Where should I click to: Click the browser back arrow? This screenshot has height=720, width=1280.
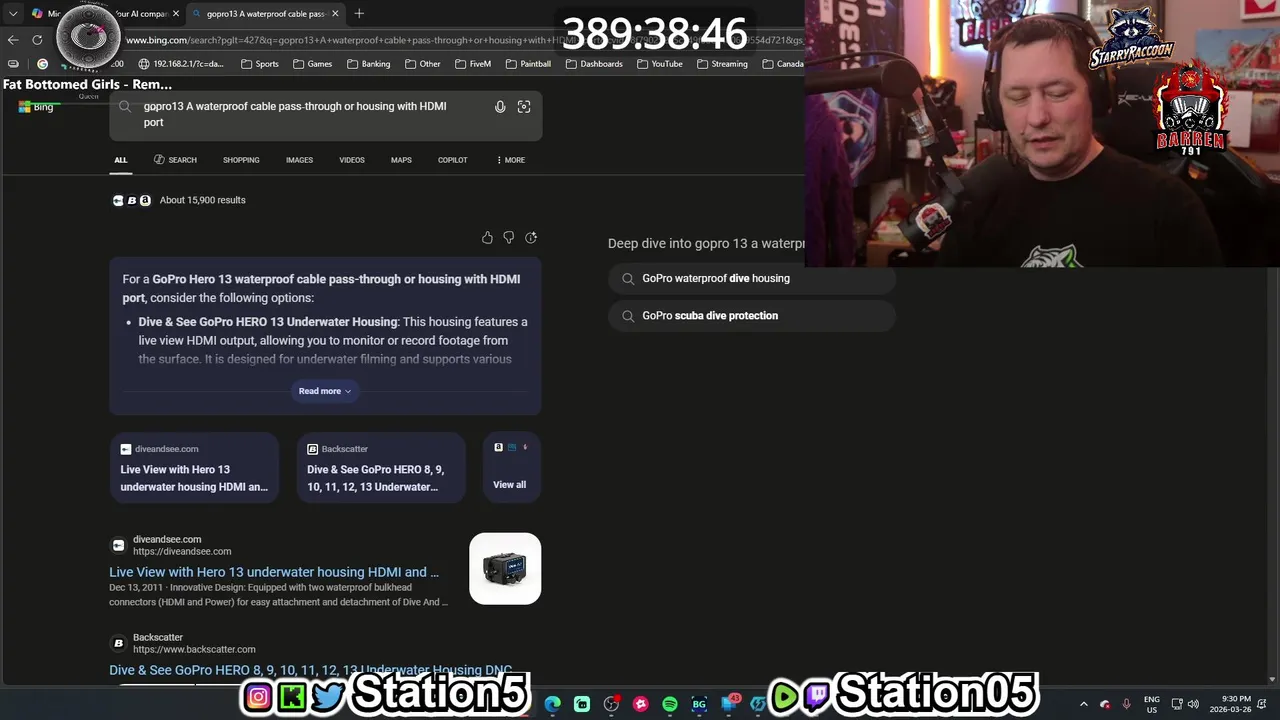(x=13, y=40)
